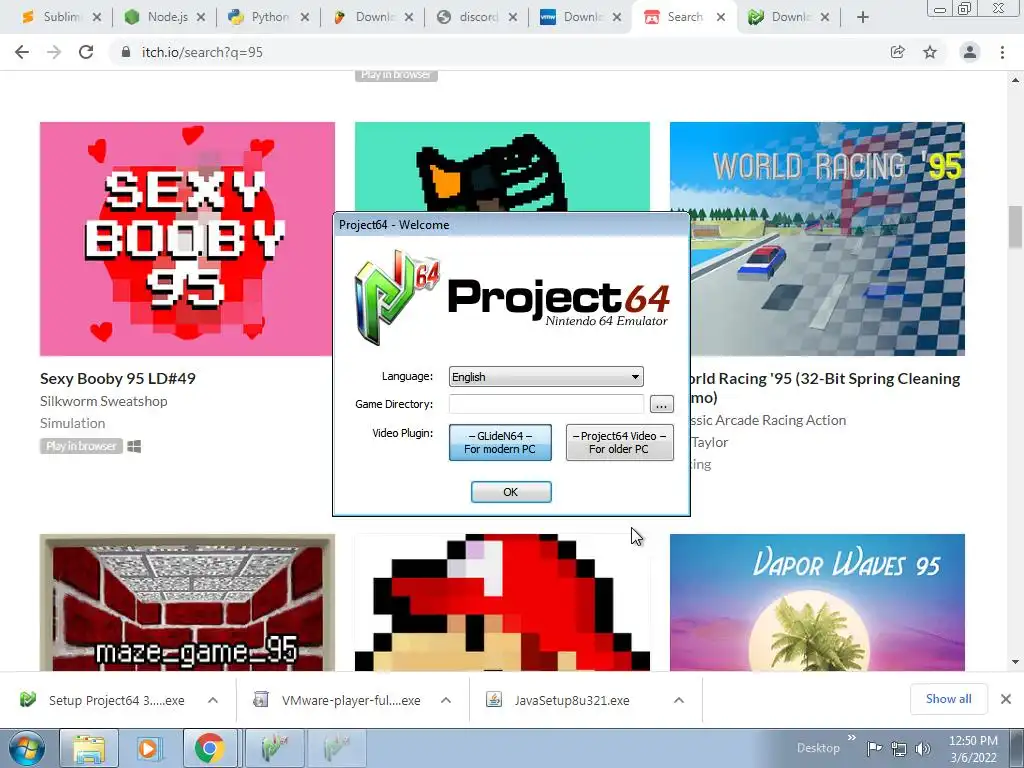Open Windows Media Player from taskbar

coord(148,748)
